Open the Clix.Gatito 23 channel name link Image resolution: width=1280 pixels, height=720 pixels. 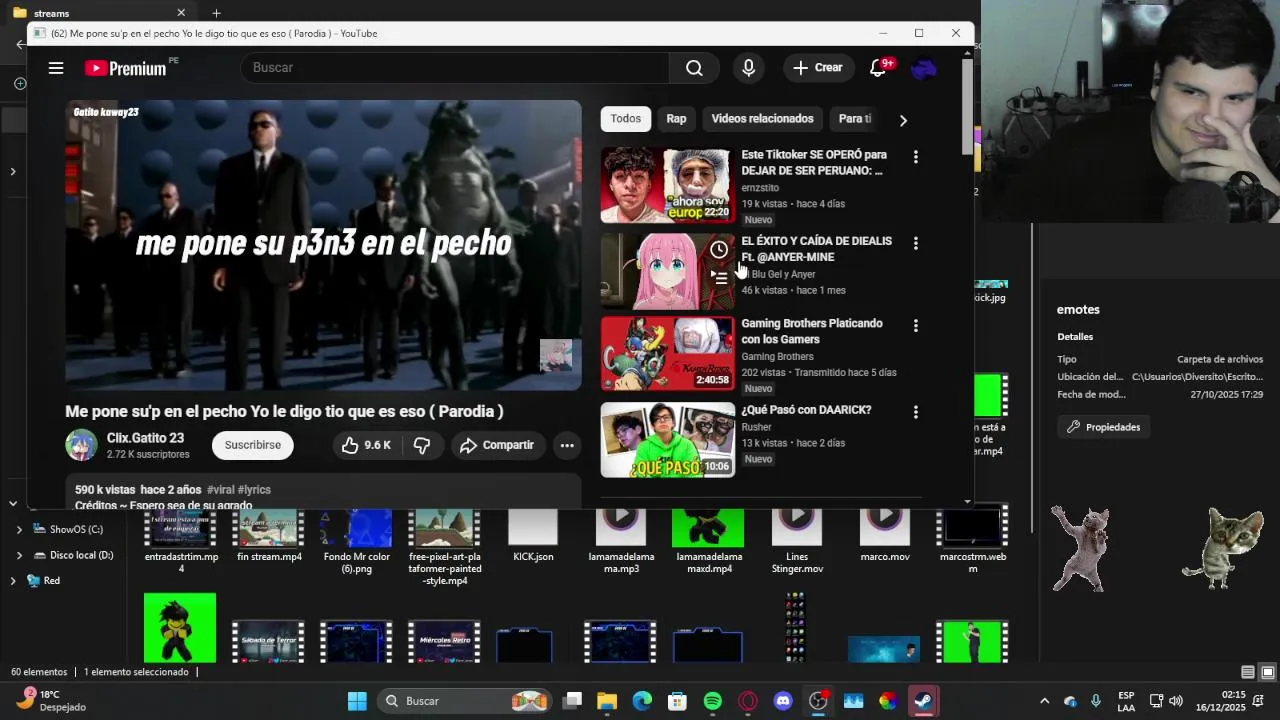pyautogui.click(x=146, y=438)
